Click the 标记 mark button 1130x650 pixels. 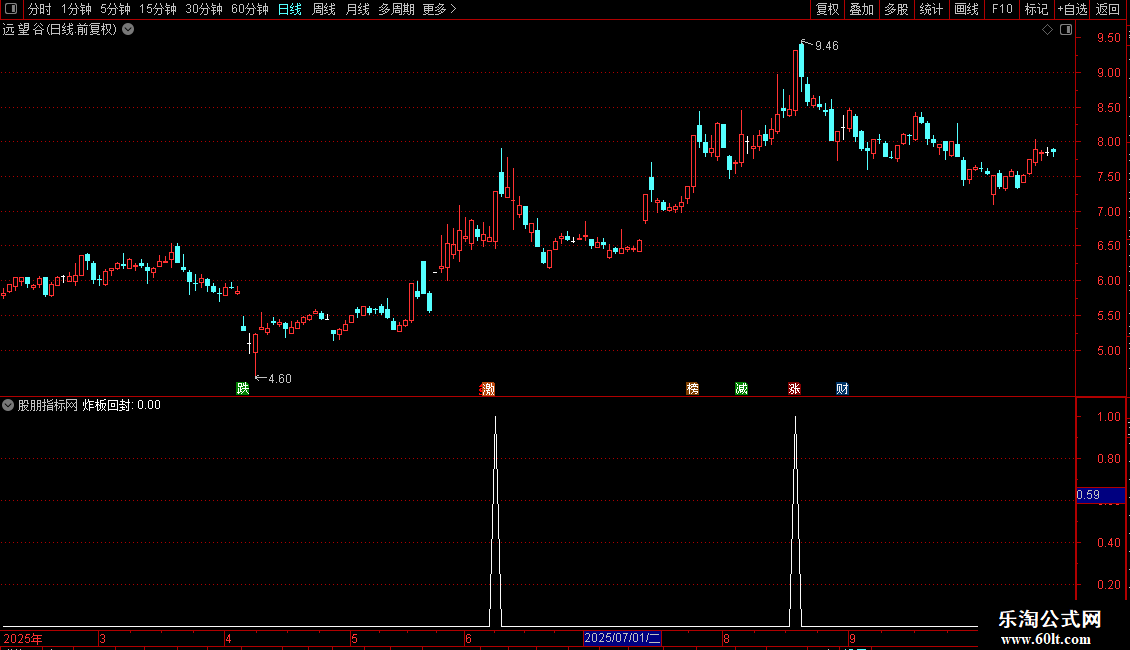click(x=1036, y=9)
